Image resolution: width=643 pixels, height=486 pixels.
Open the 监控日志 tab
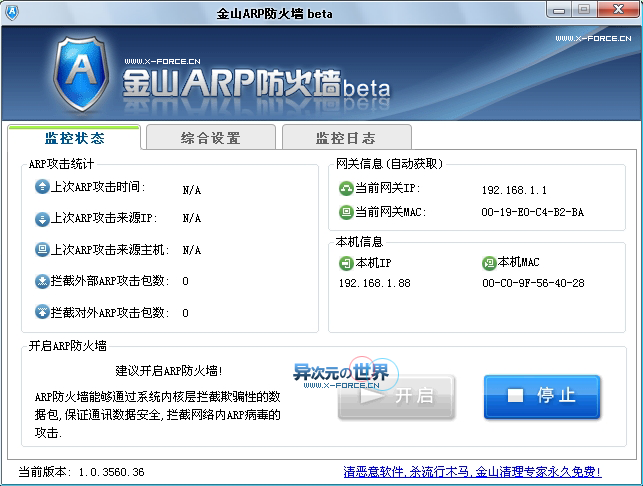pos(346,138)
